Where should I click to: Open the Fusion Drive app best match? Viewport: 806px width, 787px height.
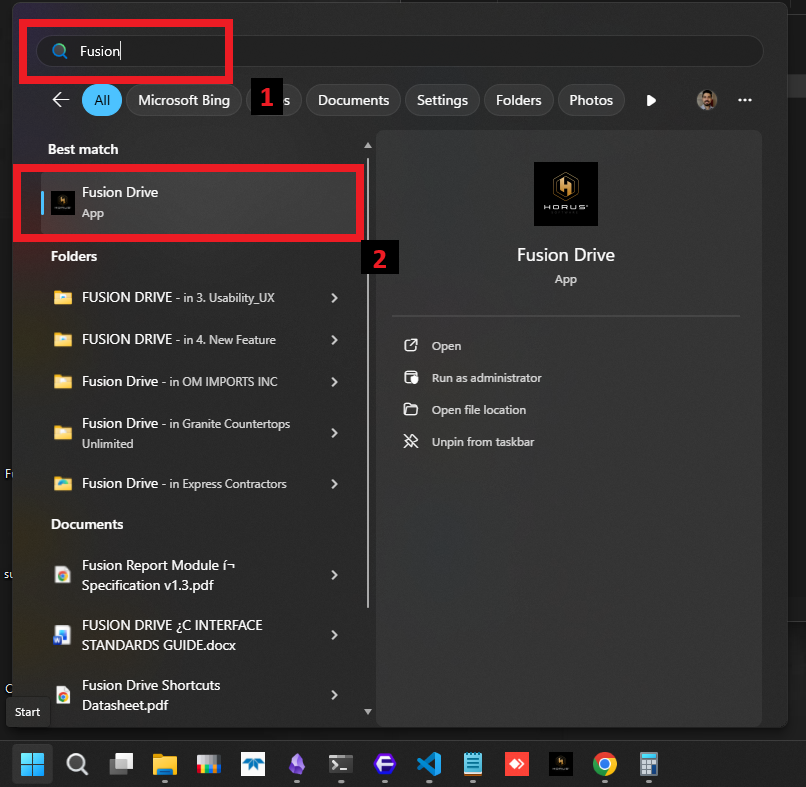pos(198,203)
